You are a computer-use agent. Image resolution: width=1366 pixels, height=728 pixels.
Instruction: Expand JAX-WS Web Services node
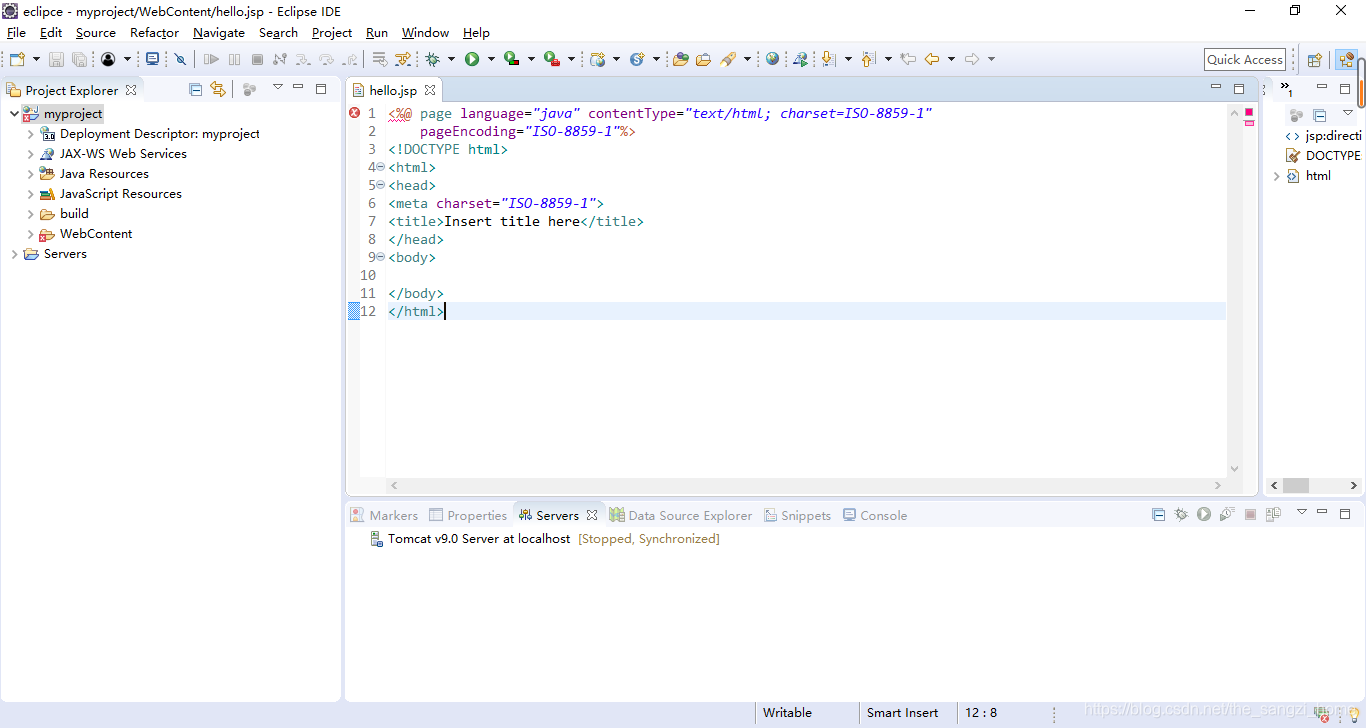click(30, 154)
